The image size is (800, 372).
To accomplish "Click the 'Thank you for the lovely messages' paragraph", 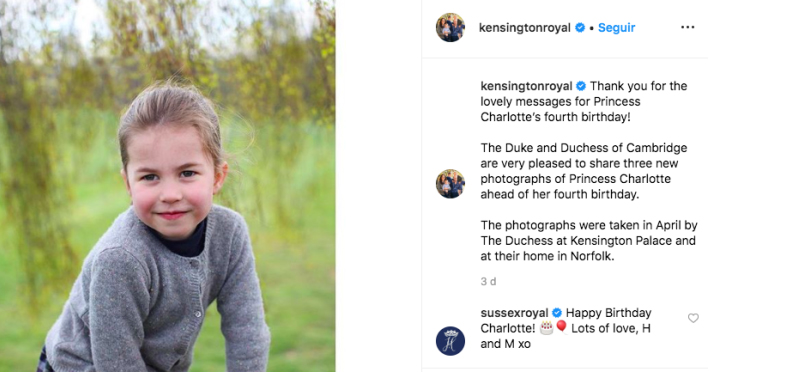I will [584, 101].
